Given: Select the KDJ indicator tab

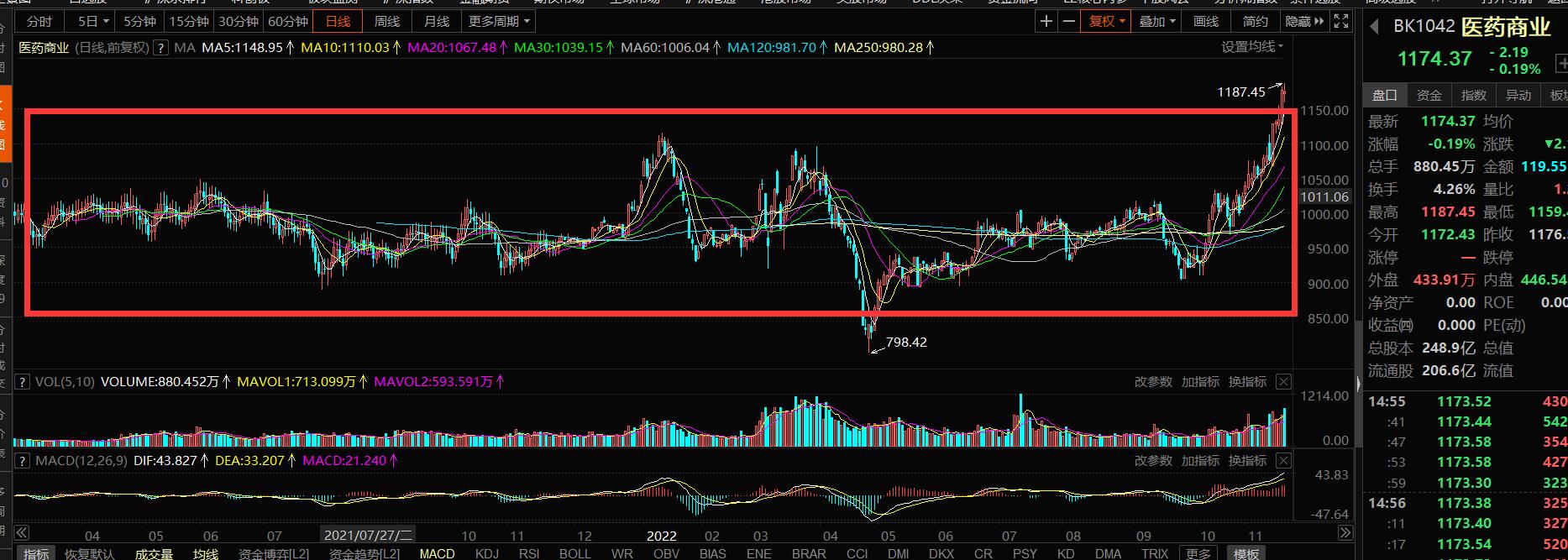Looking at the screenshot, I should (x=487, y=553).
